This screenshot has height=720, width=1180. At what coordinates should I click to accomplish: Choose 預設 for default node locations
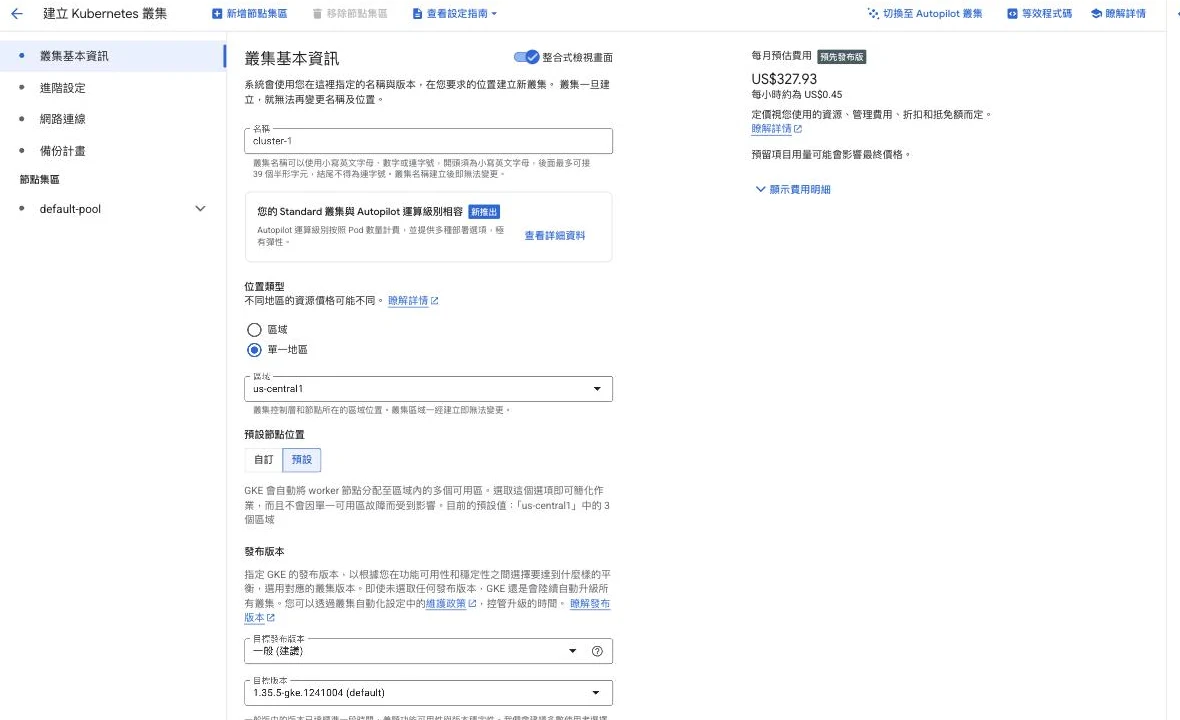point(302,460)
